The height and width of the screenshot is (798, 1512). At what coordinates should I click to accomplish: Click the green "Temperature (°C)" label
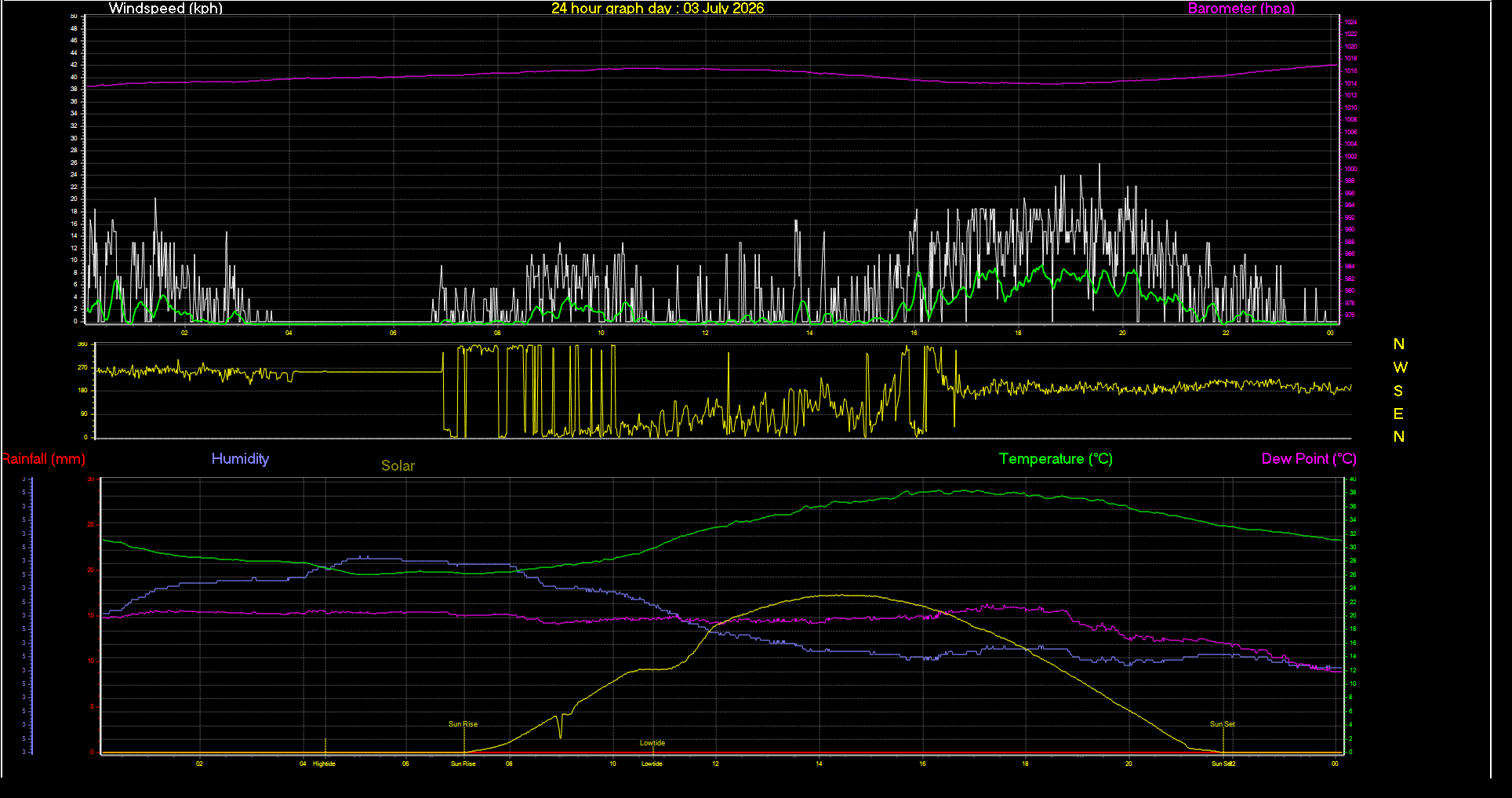pos(1056,459)
